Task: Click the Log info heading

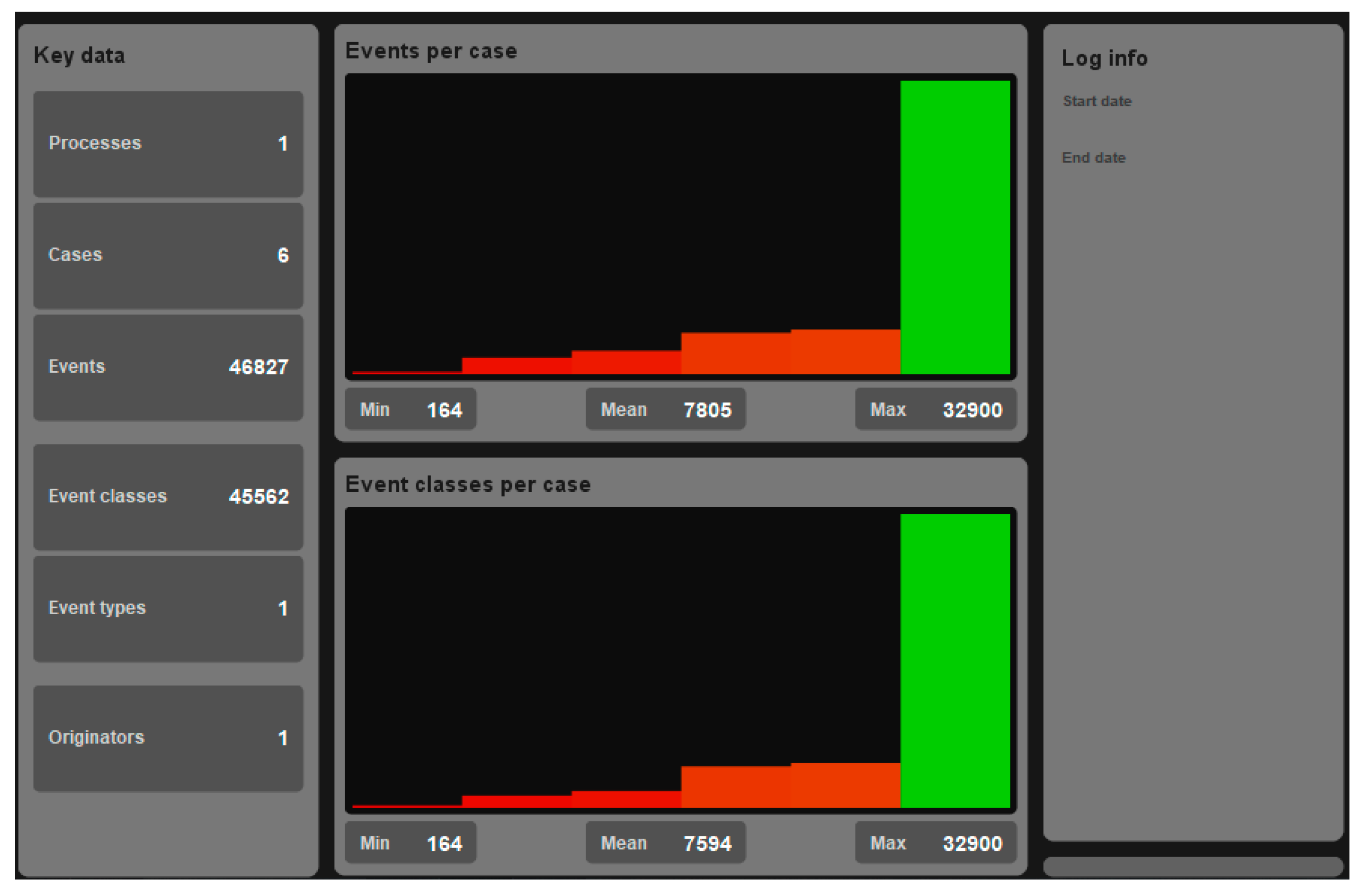Action: click(x=1104, y=58)
